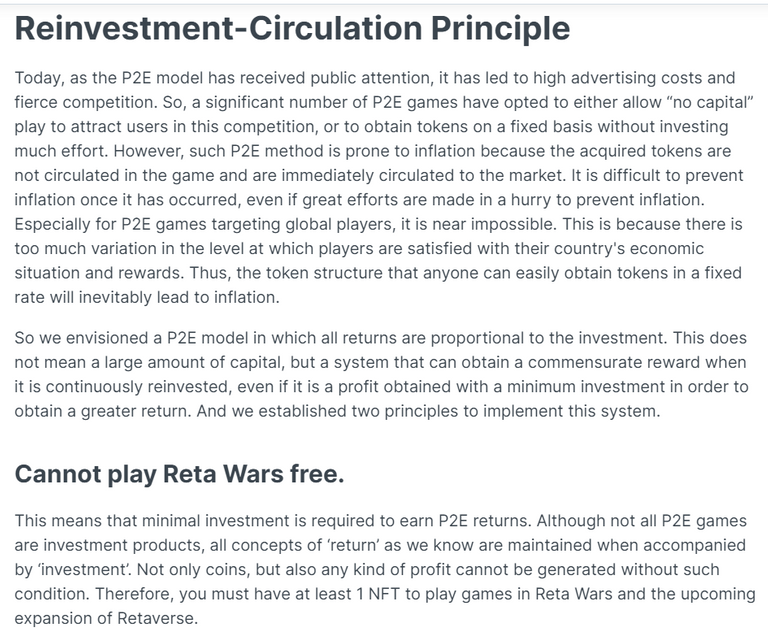This screenshot has height=644, width=768.
Task: Click the word "Reinvestment" in main title
Action: [124, 28]
